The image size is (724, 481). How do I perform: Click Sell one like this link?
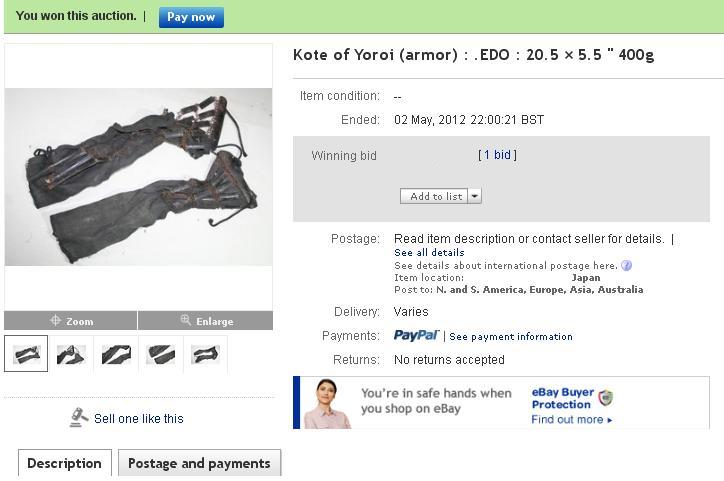[139, 418]
